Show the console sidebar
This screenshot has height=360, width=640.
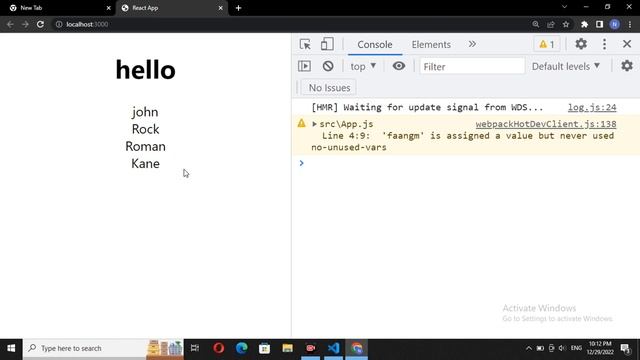click(x=304, y=66)
